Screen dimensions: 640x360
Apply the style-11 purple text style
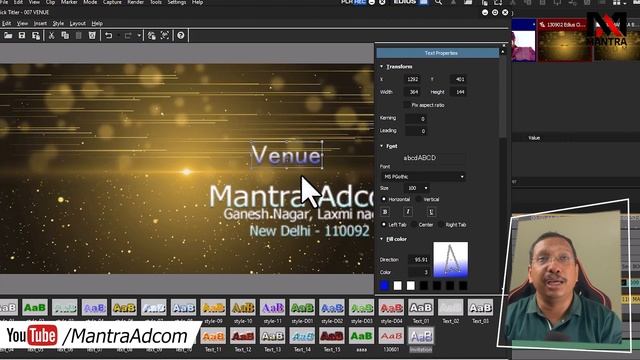[273, 308]
